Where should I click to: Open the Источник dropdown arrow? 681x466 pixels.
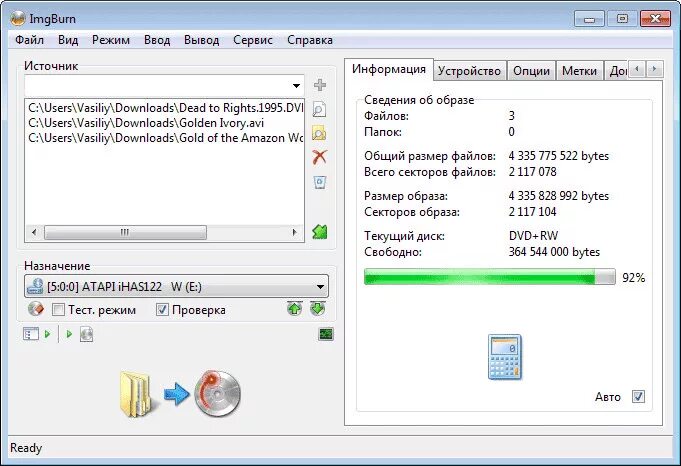[296, 86]
